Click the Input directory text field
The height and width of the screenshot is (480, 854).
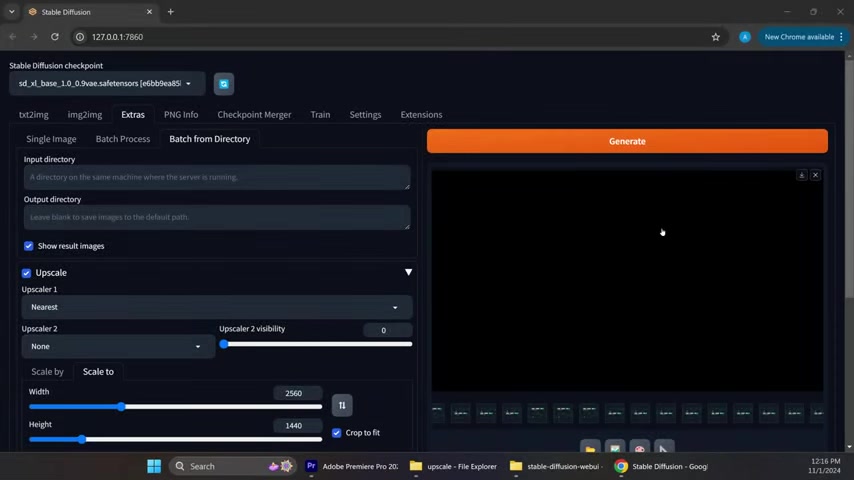coord(216,177)
